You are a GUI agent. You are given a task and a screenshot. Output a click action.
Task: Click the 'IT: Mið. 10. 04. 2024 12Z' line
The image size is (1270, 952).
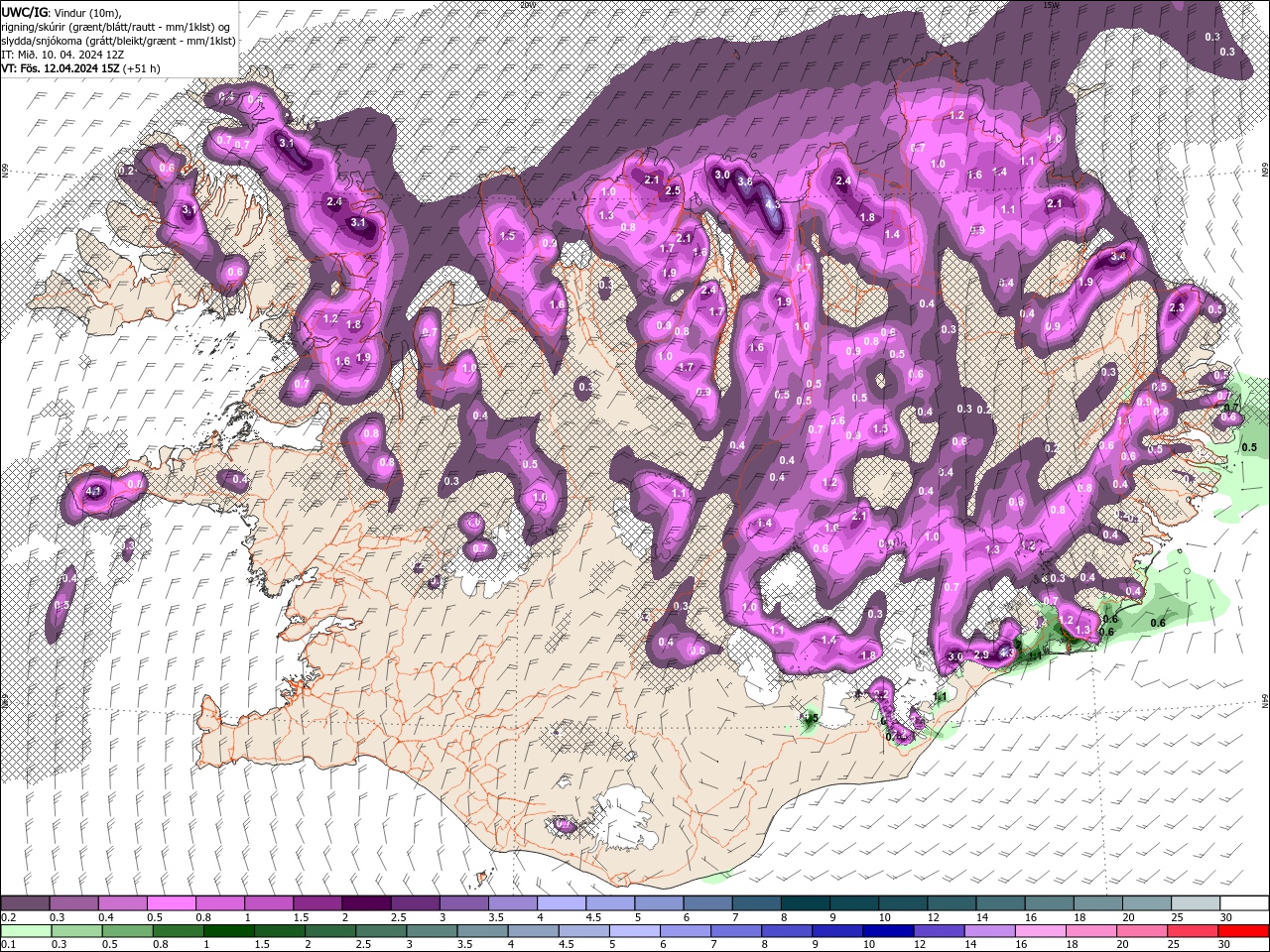(x=63, y=55)
